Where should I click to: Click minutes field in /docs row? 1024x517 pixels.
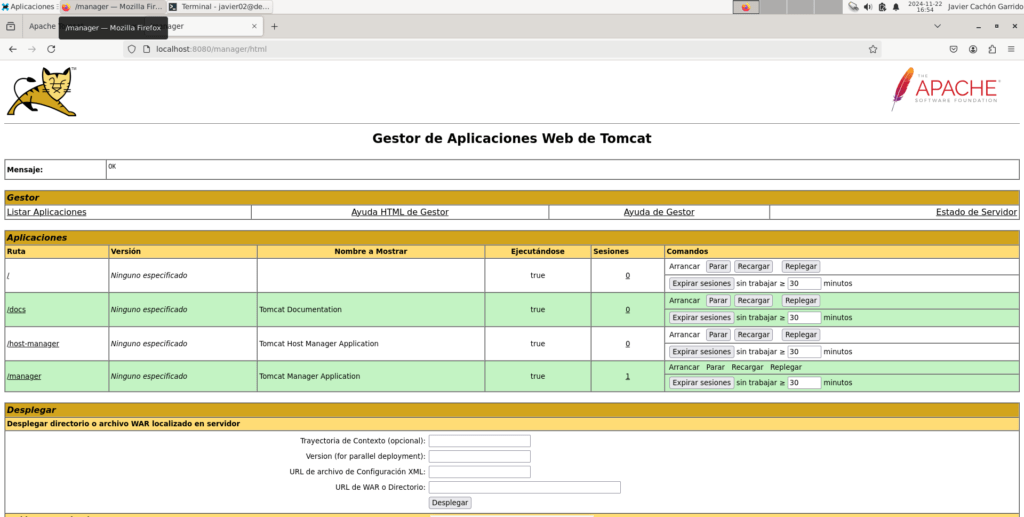tap(804, 317)
